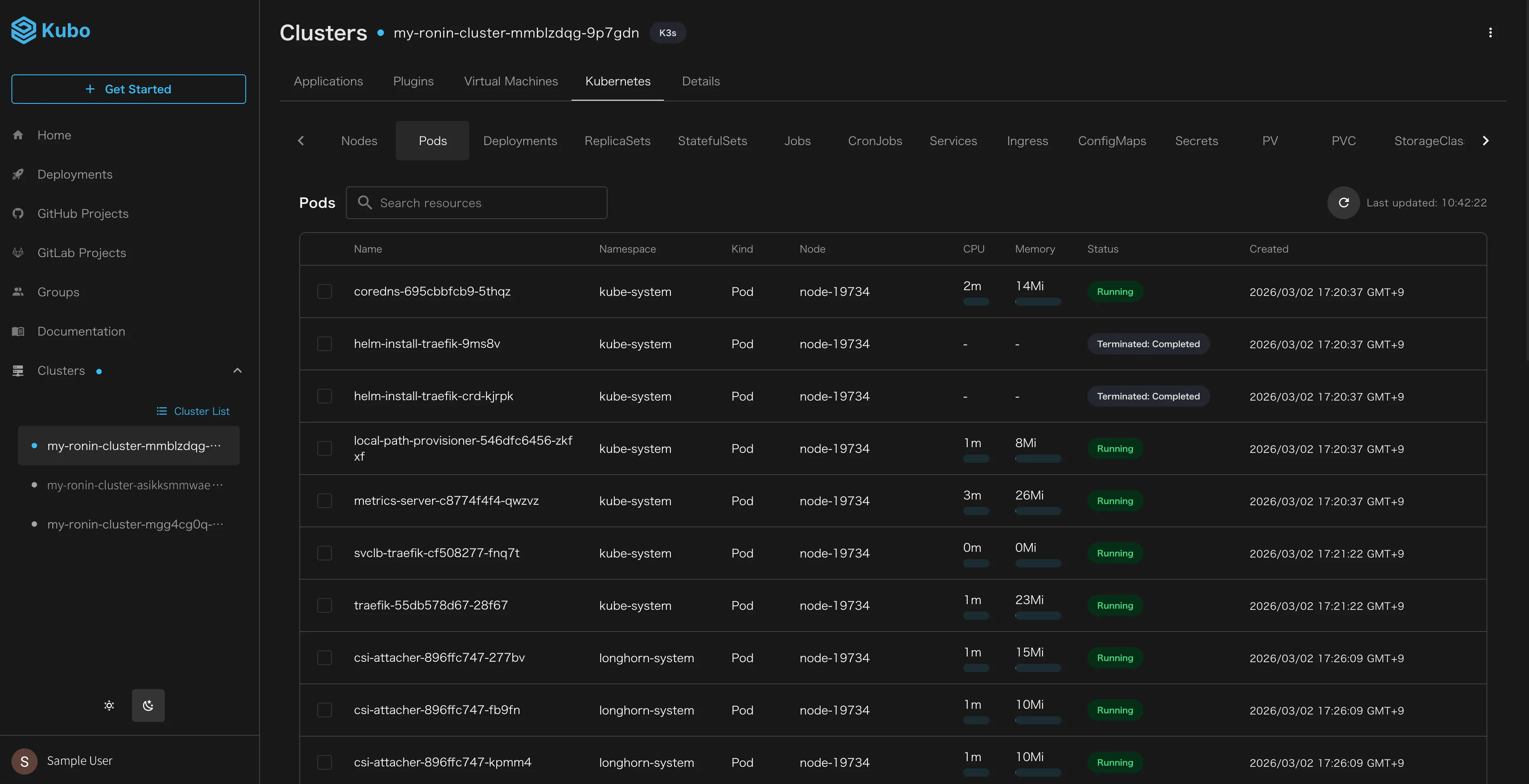Open GitHub Projects in sidebar
Screen dimensions: 1529x784
pos(83,213)
